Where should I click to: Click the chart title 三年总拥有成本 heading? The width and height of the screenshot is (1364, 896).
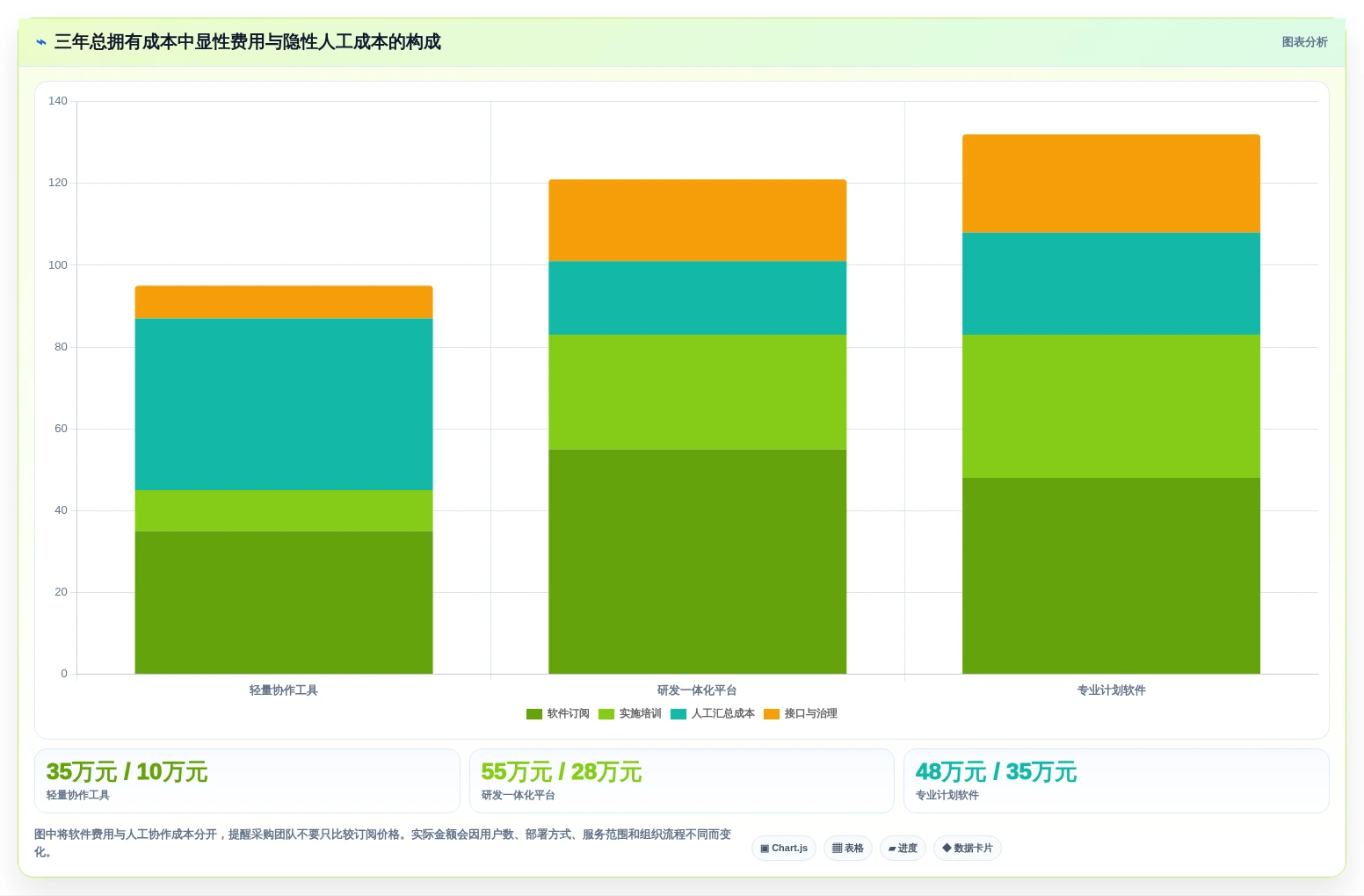click(248, 42)
